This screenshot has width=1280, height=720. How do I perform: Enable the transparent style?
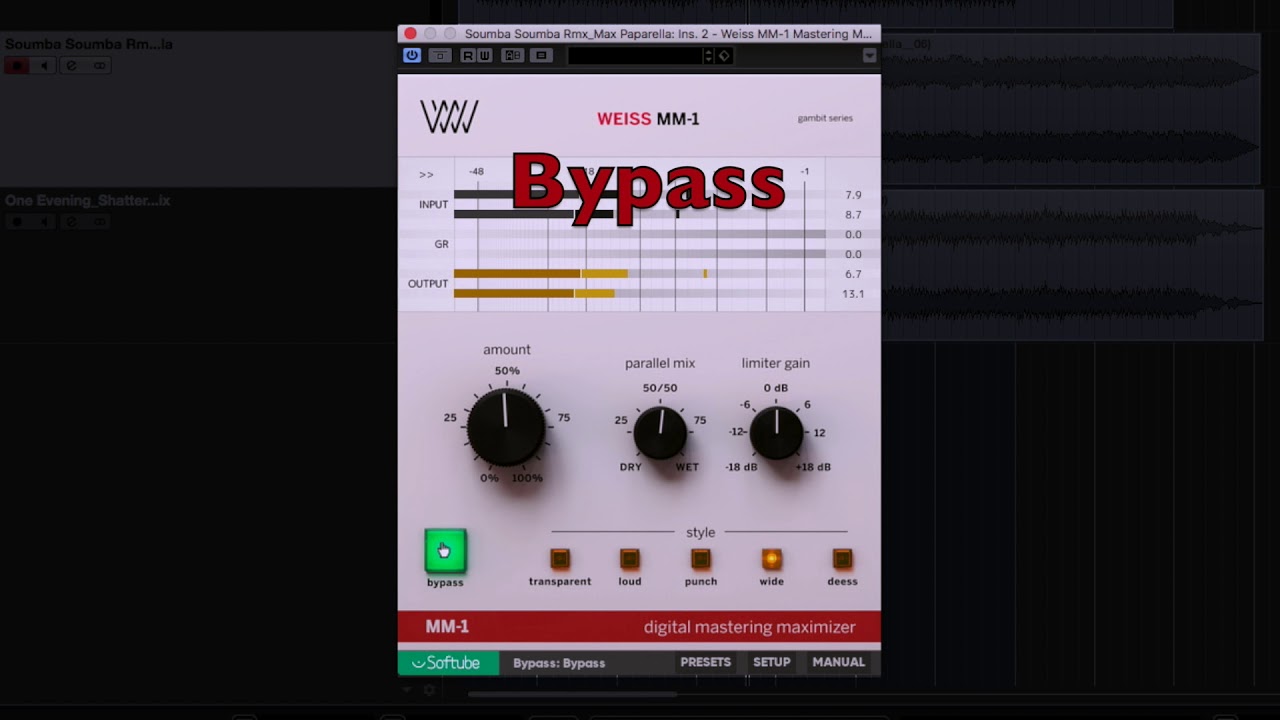pos(560,559)
